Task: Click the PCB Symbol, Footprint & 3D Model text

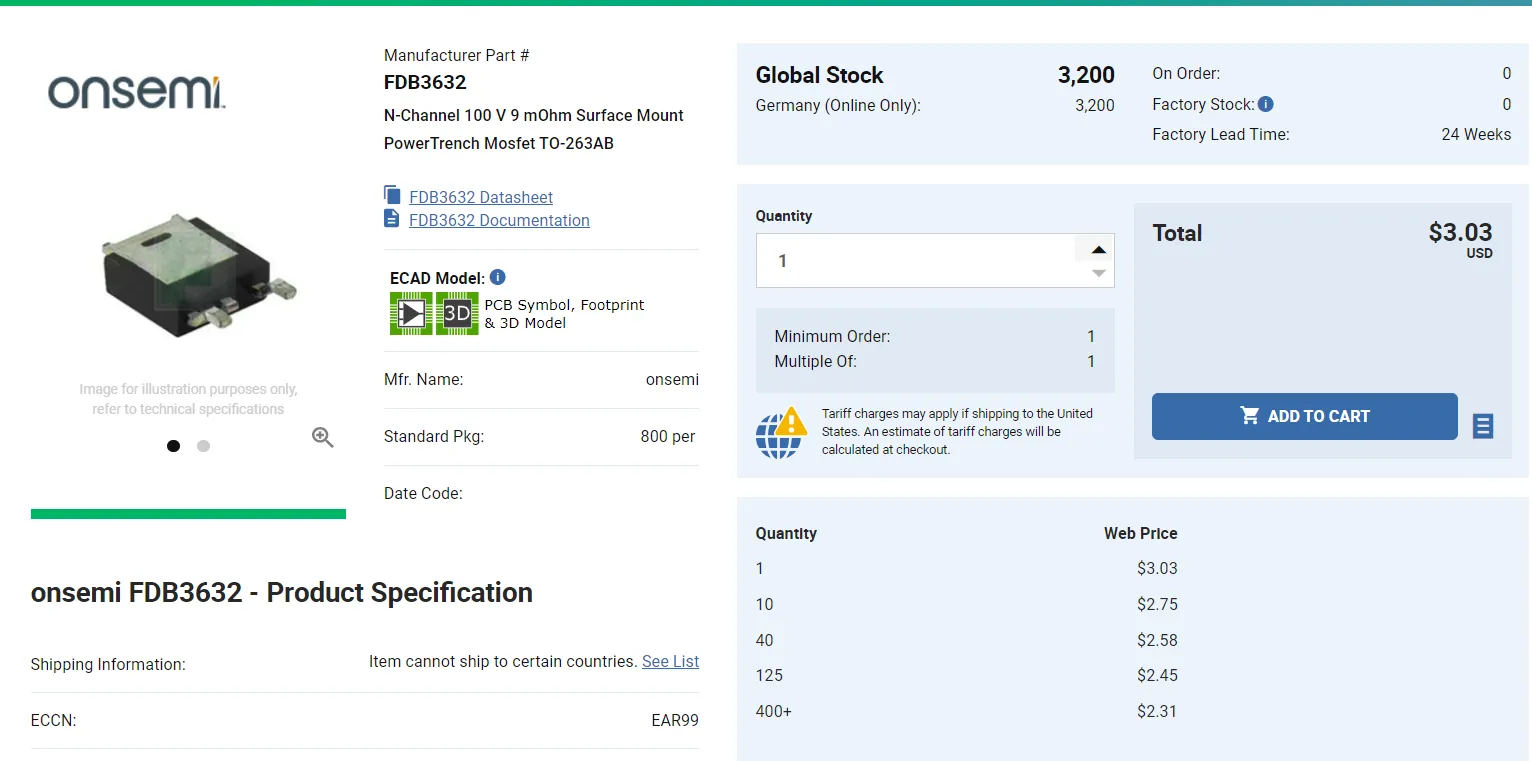Action: pos(564,314)
